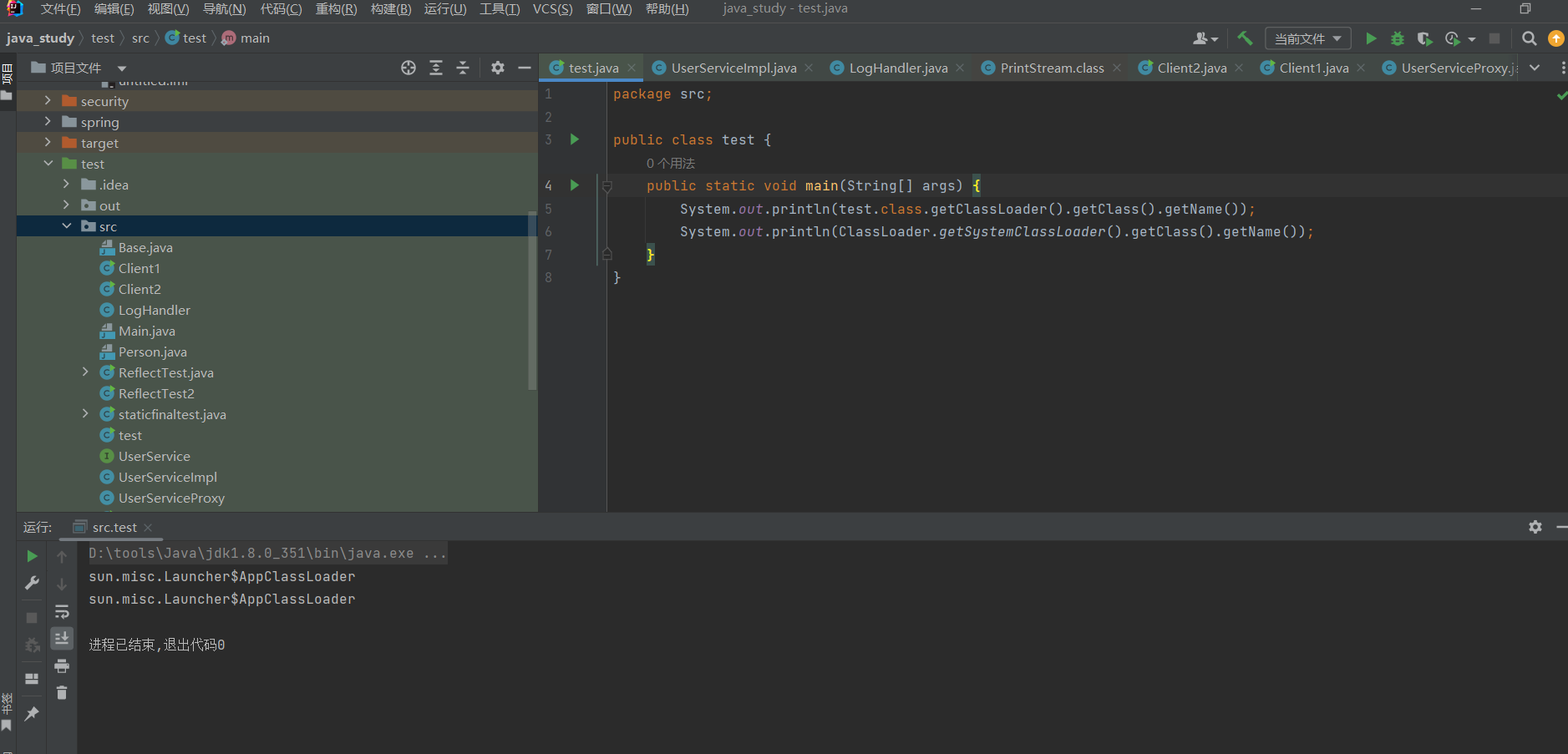The width and height of the screenshot is (1568, 754).
Task: Show hidden editor tabs chevron
Action: 1535,68
